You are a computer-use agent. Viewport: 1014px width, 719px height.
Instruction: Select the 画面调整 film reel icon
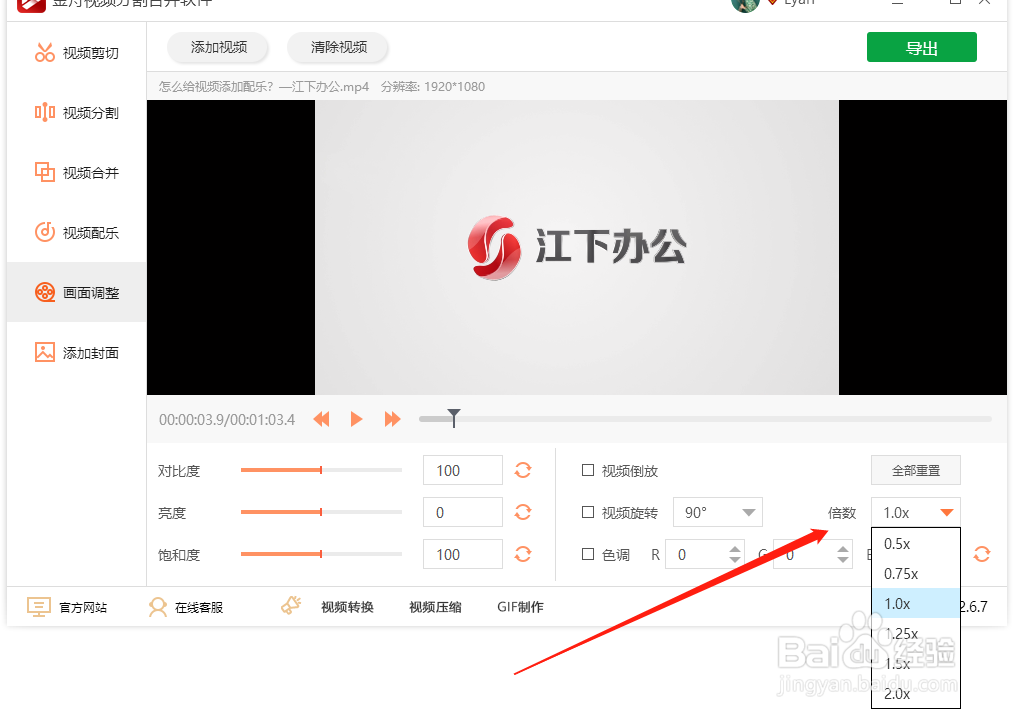coord(45,292)
